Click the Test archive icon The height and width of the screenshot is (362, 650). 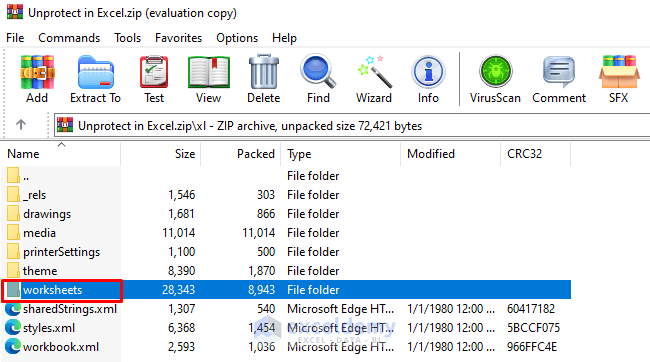pos(154,72)
